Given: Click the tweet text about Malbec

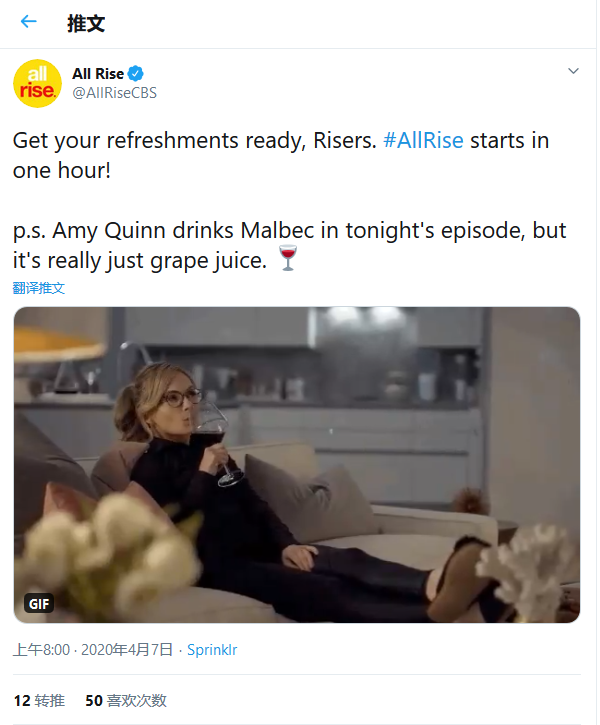Looking at the screenshot, I should (289, 245).
